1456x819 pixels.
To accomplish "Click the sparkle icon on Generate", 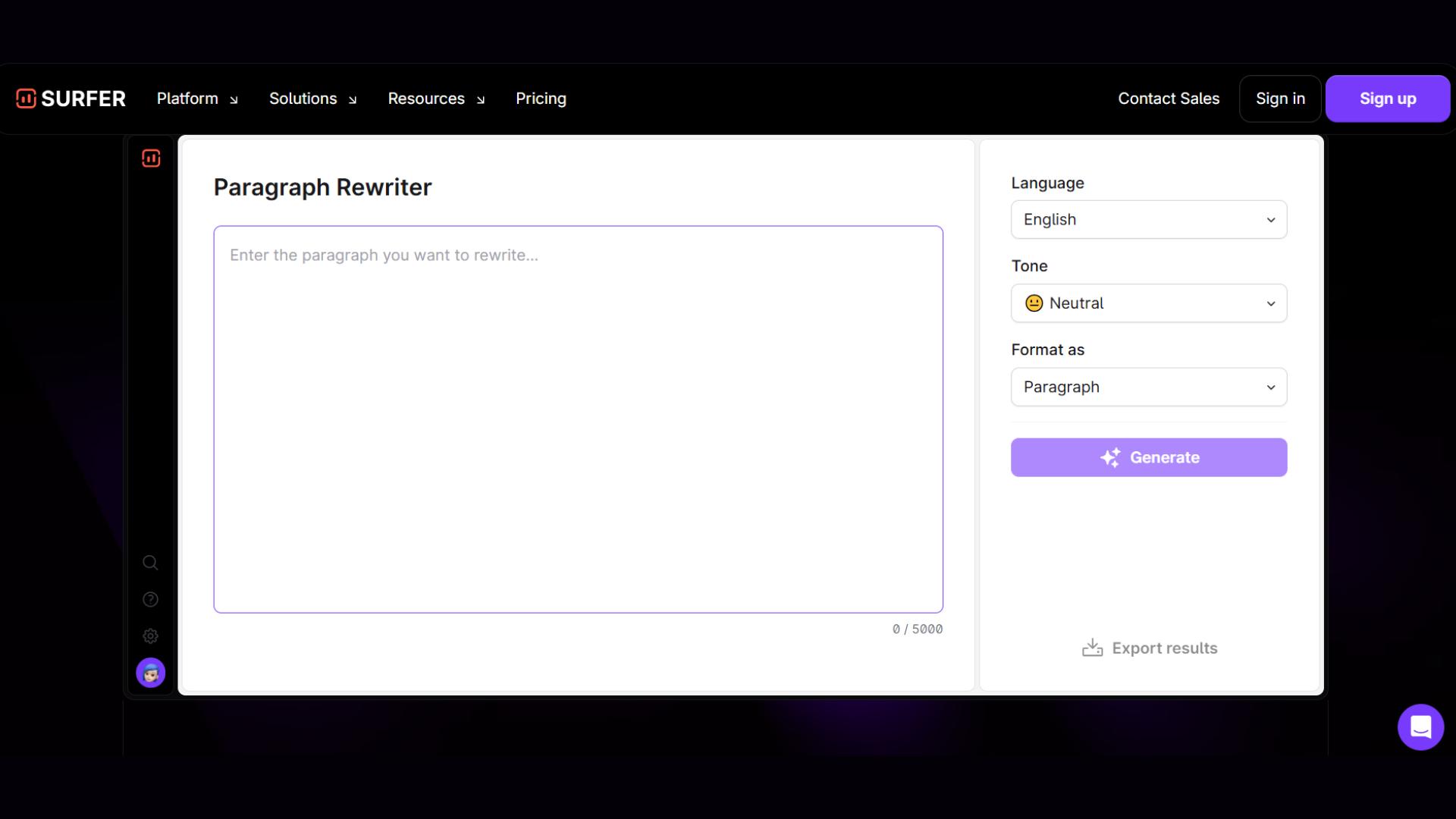I will (1110, 457).
